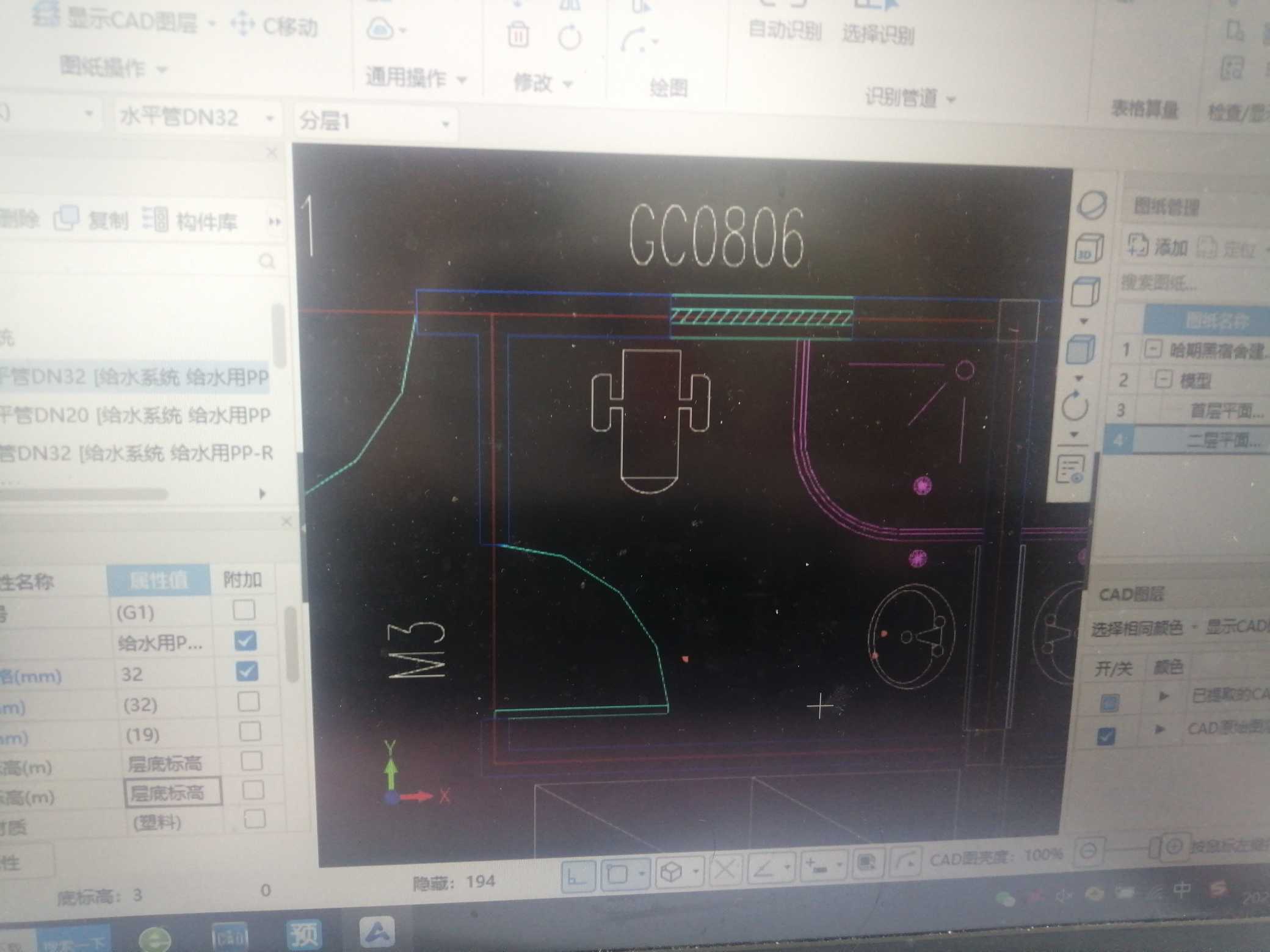This screenshot has width=1270, height=952.
Task: Expand the 识别管道 group dropdown
Action: 951,99
